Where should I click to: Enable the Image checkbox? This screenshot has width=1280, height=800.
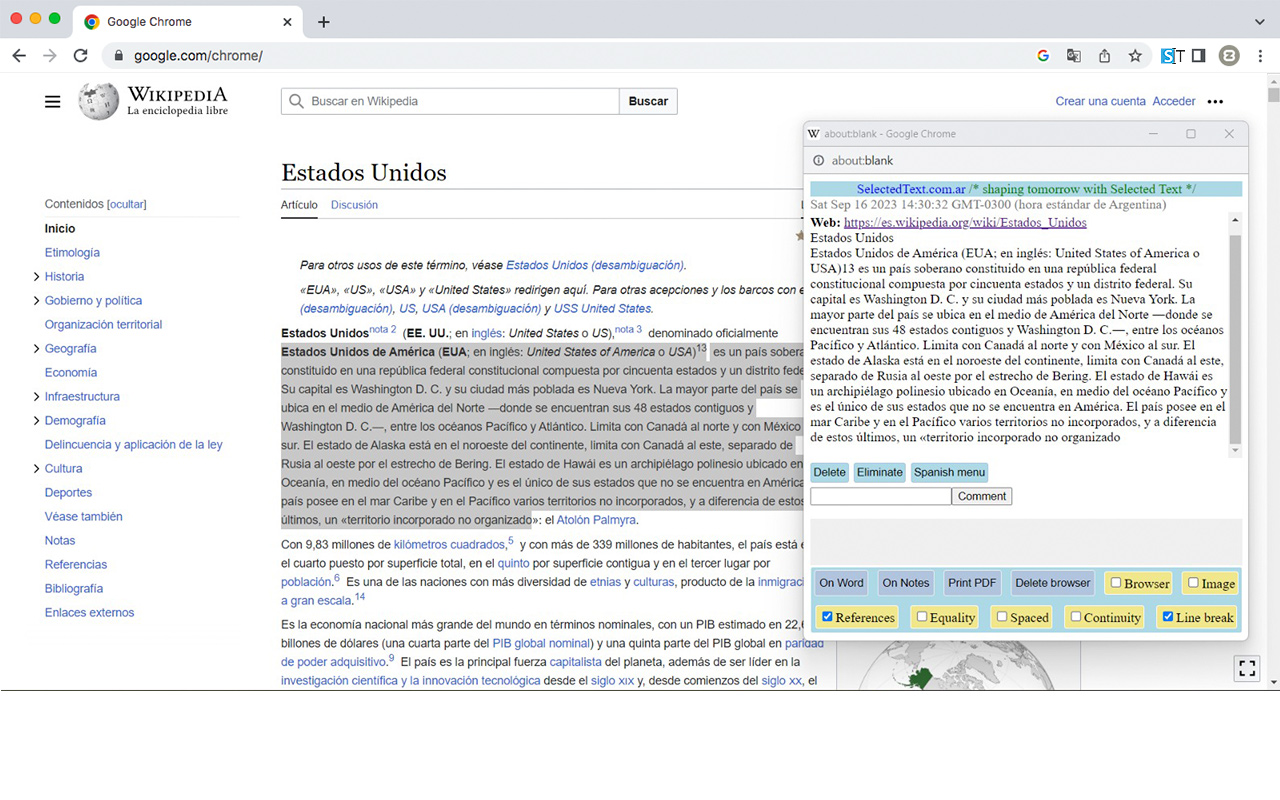click(1193, 583)
